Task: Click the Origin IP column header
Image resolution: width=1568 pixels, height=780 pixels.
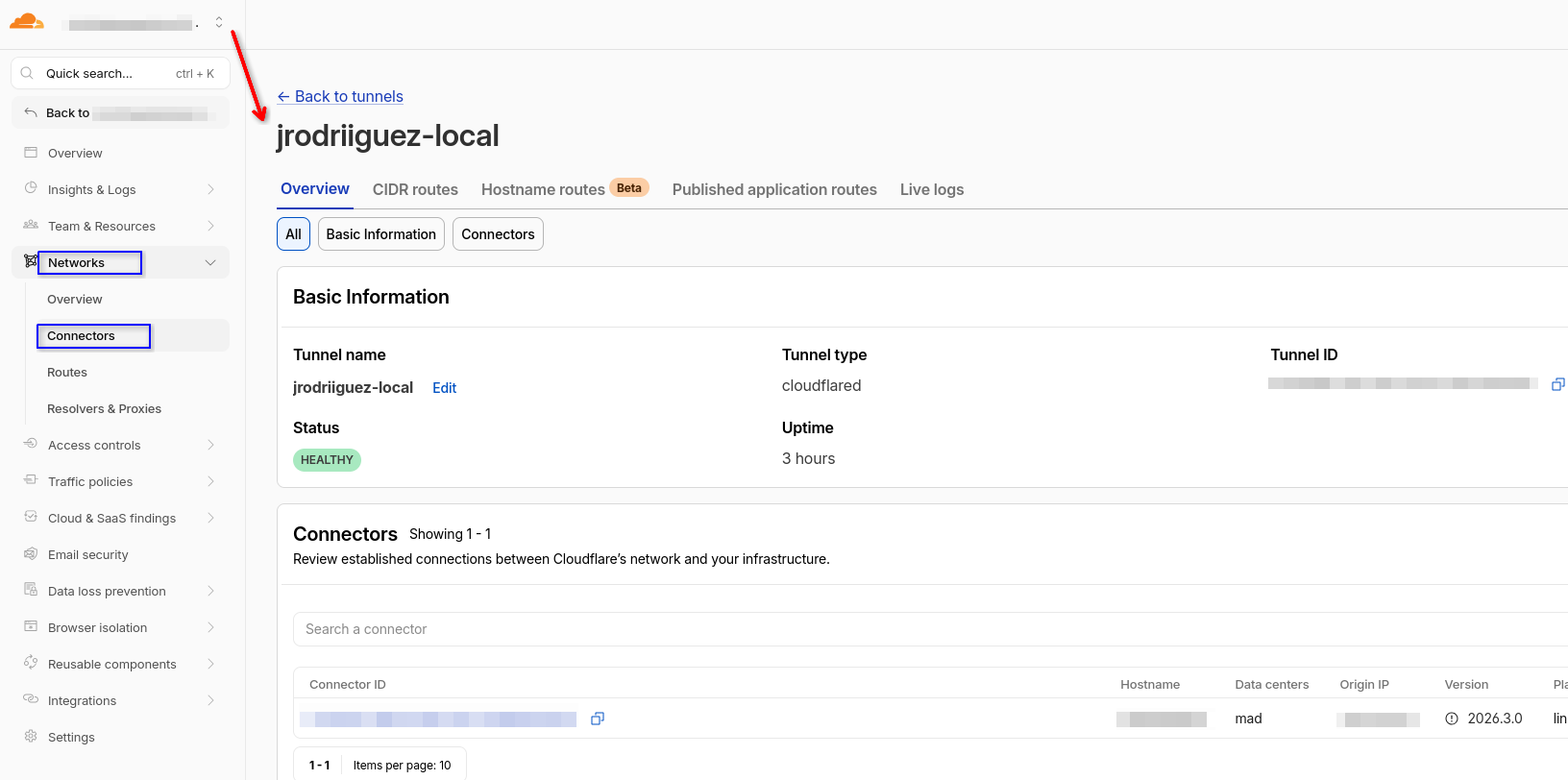Action: [x=1364, y=685]
